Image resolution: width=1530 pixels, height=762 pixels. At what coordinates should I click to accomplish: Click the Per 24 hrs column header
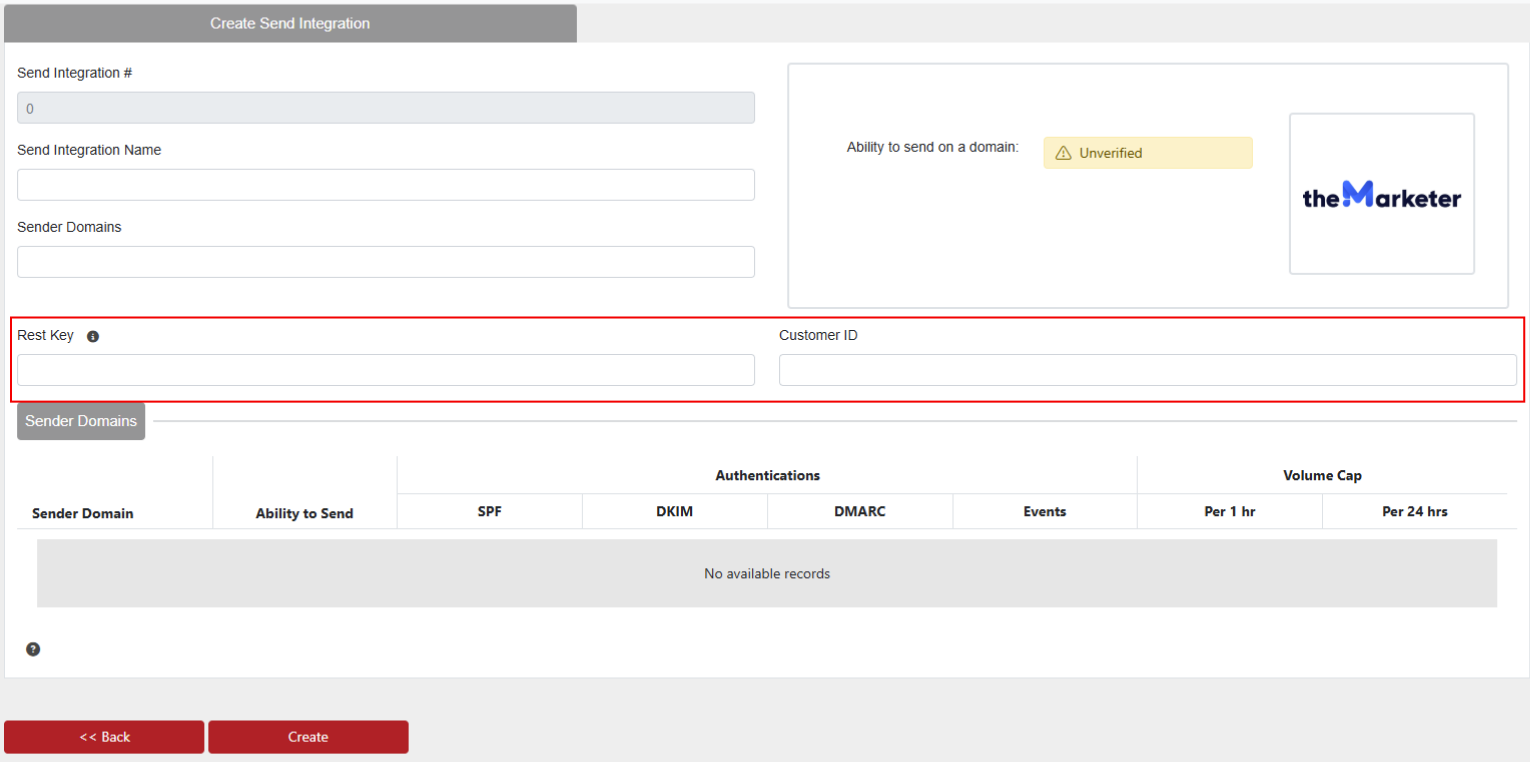click(1414, 511)
